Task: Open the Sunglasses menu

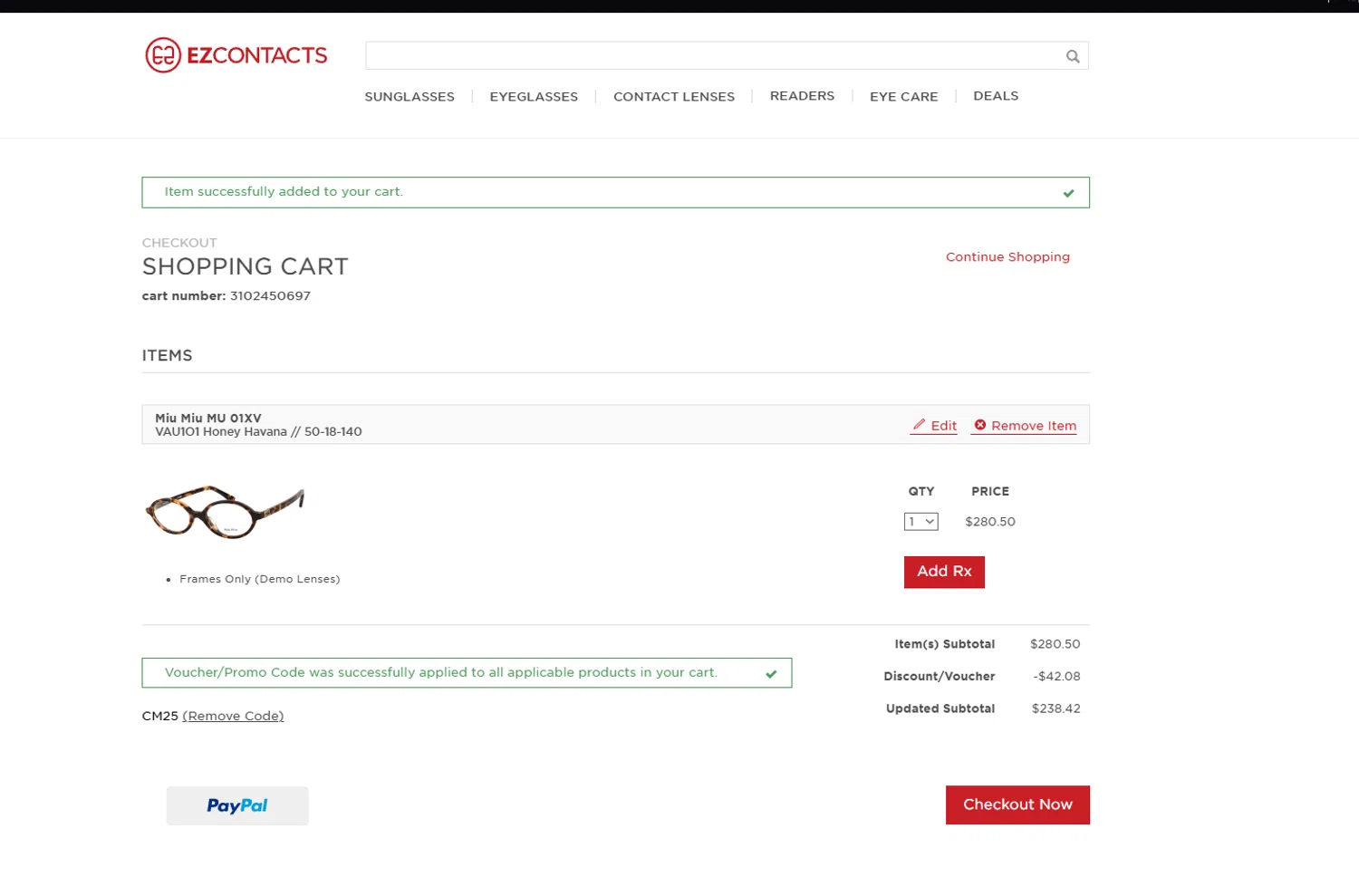Action: pos(410,97)
